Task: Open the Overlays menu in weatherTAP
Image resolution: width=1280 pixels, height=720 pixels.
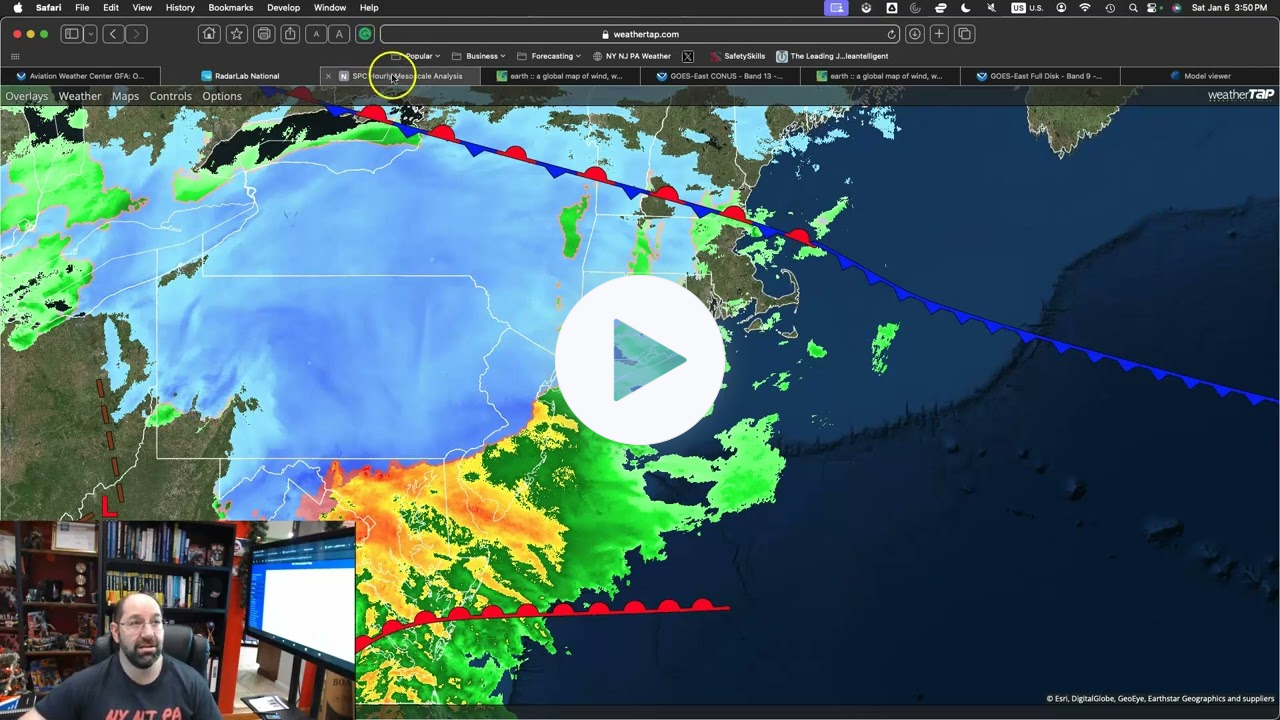Action: coord(27,96)
